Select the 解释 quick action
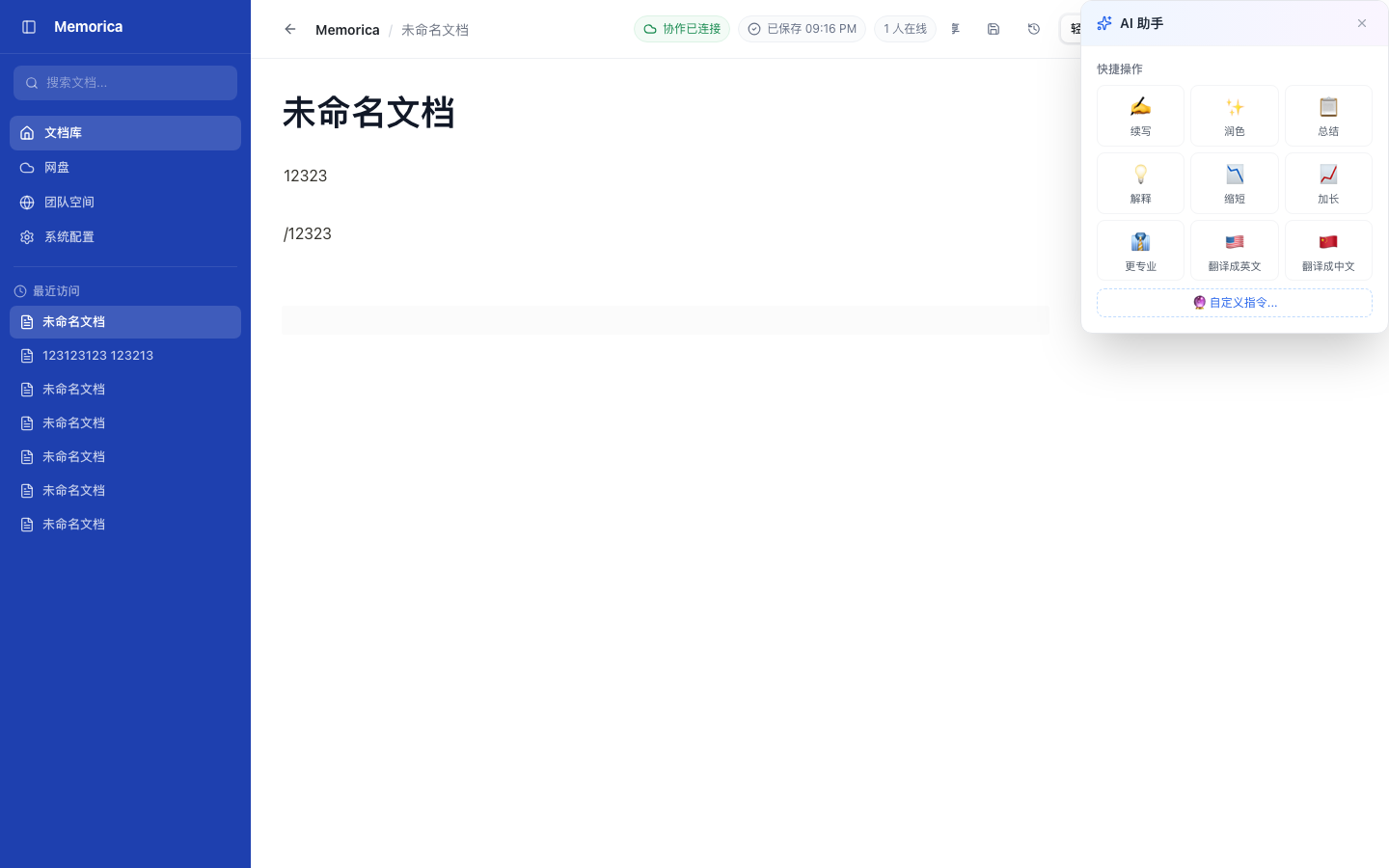The width and height of the screenshot is (1389, 868). click(x=1140, y=183)
